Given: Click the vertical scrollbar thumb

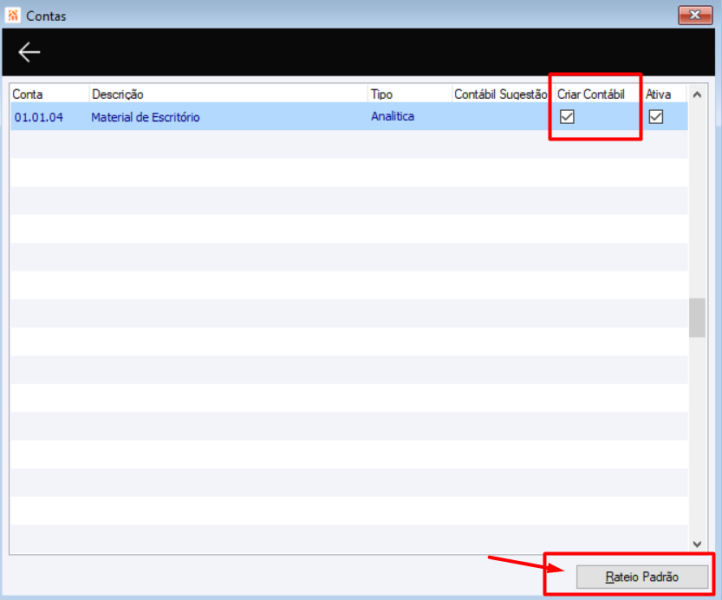Looking at the screenshot, I should (x=697, y=317).
